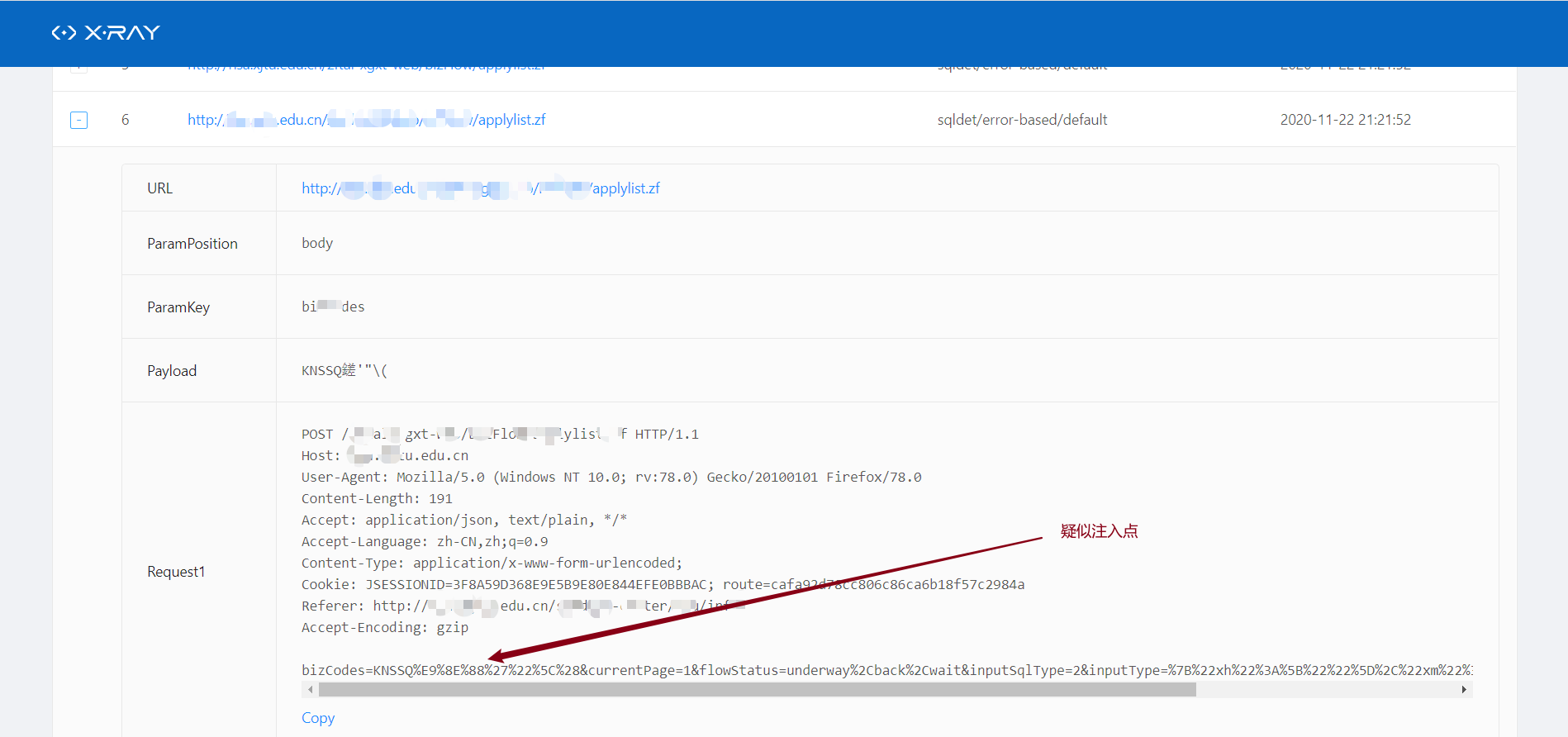
Task: Click the Payload label
Action: pos(172,370)
